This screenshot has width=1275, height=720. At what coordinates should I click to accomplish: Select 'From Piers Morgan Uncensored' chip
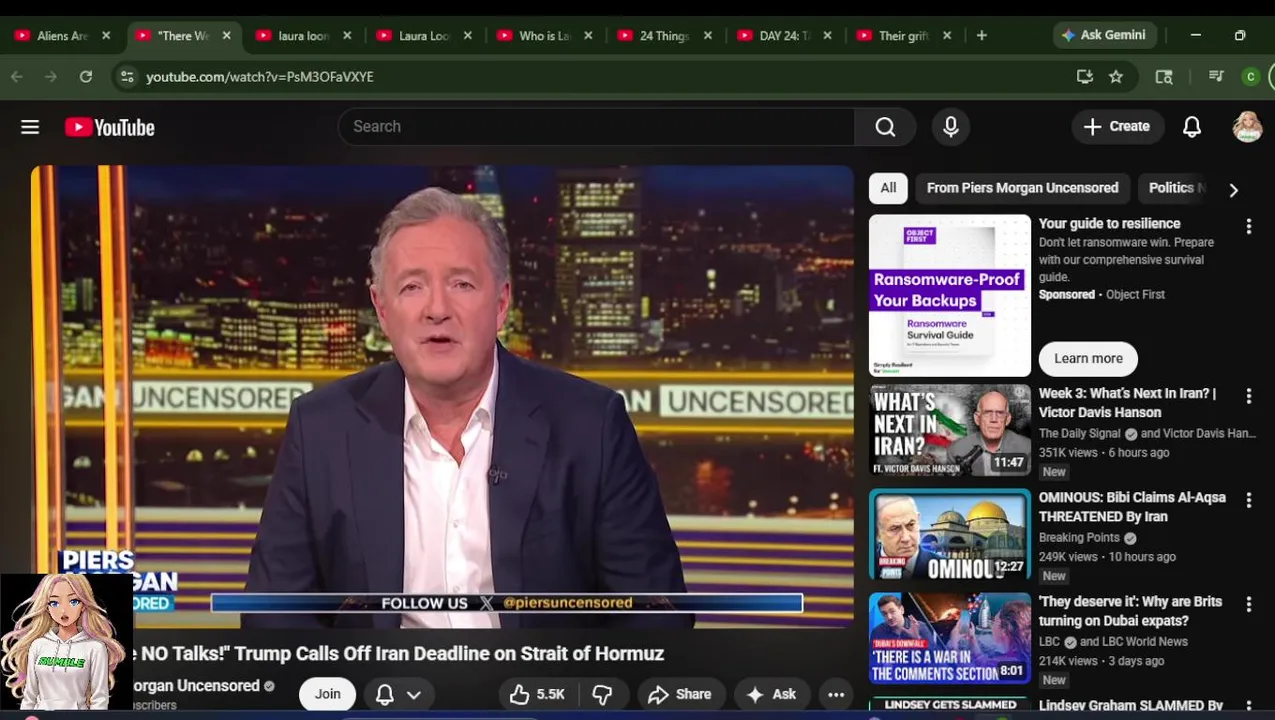coord(1022,188)
